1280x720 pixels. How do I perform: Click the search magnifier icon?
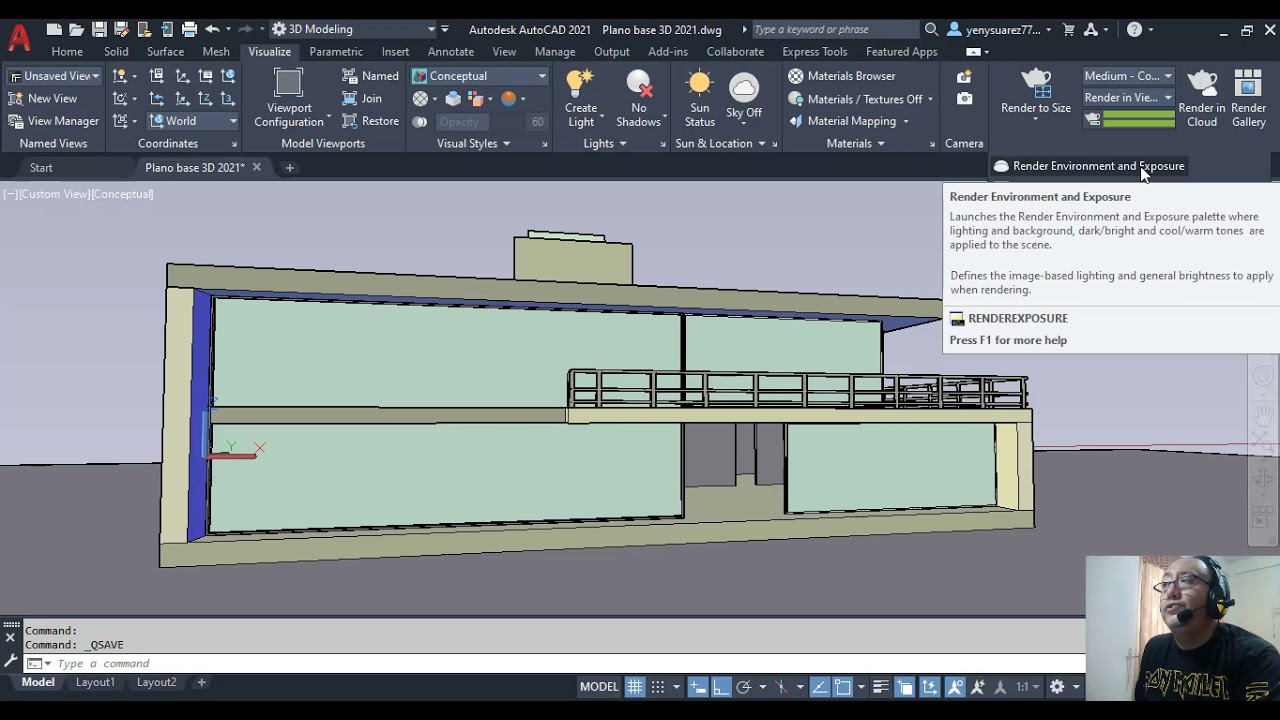pyautogui.click(x=931, y=30)
